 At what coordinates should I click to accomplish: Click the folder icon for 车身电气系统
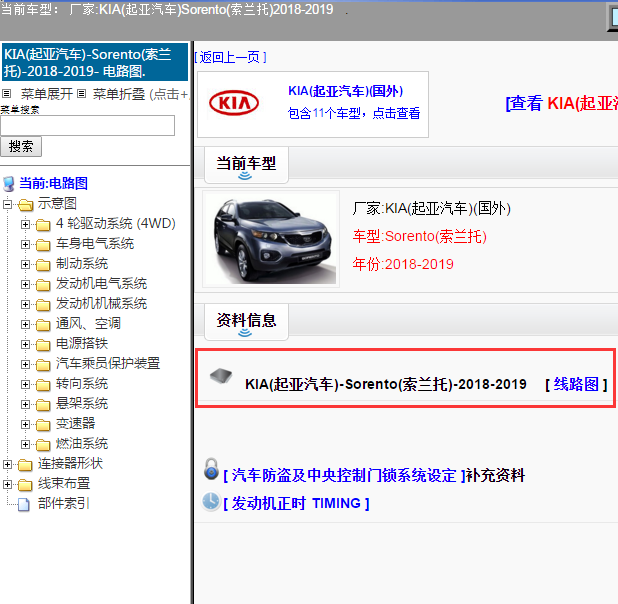pyautogui.click(x=43, y=245)
